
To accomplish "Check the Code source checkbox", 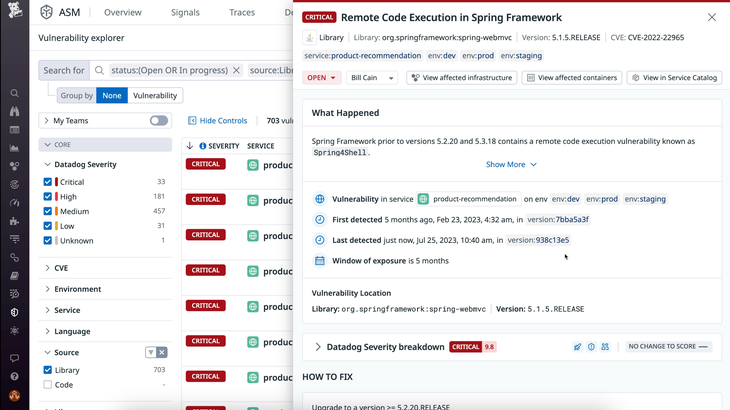I will coord(47,385).
